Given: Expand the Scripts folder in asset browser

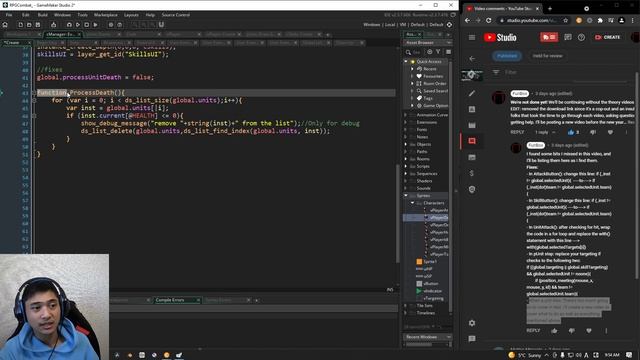Looking at the screenshot, I should coord(406,166).
